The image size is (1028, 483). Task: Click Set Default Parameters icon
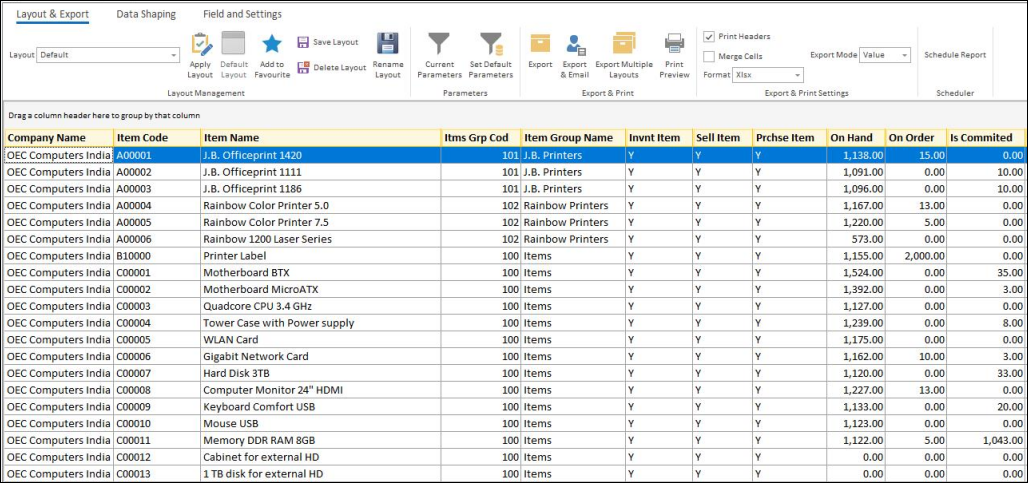coord(491,44)
